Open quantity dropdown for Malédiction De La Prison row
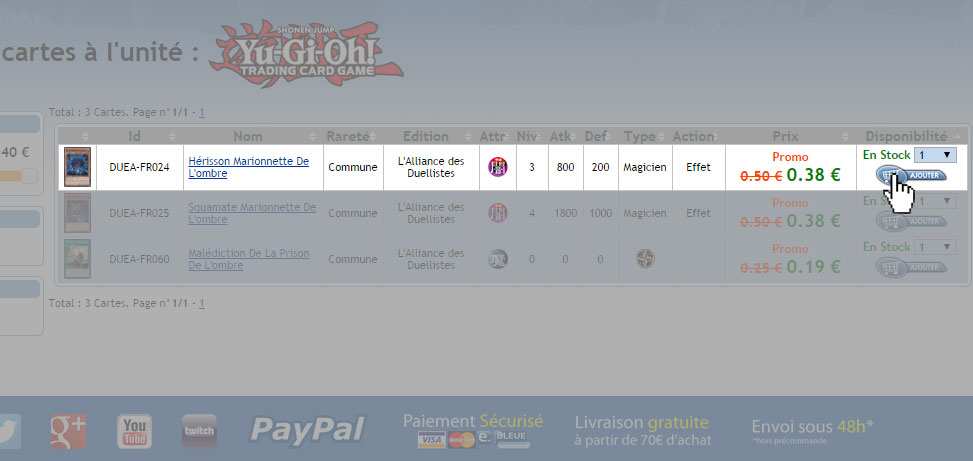The image size is (973, 461). (x=935, y=247)
